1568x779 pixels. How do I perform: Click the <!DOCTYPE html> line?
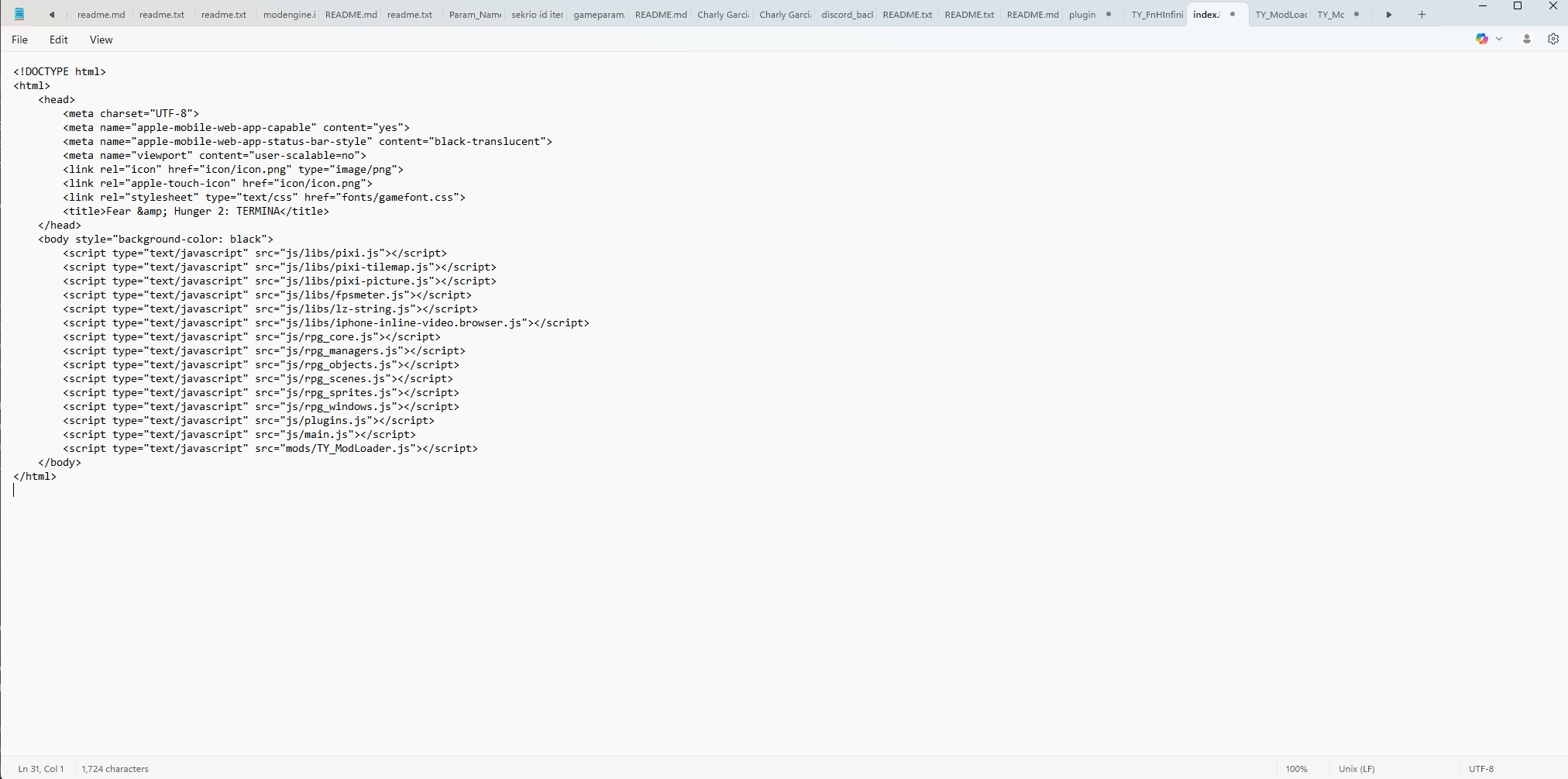pos(60,71)
